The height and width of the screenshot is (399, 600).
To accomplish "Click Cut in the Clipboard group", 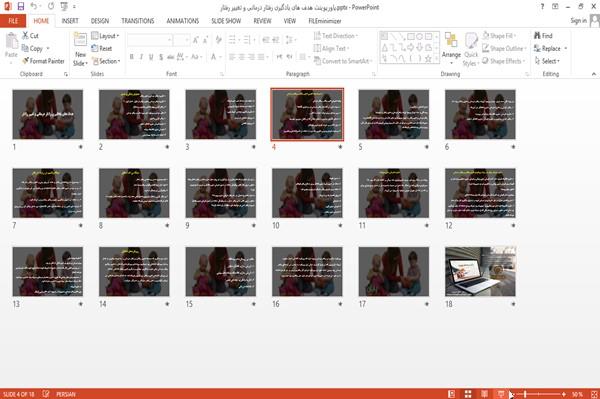I will point(30,36).
